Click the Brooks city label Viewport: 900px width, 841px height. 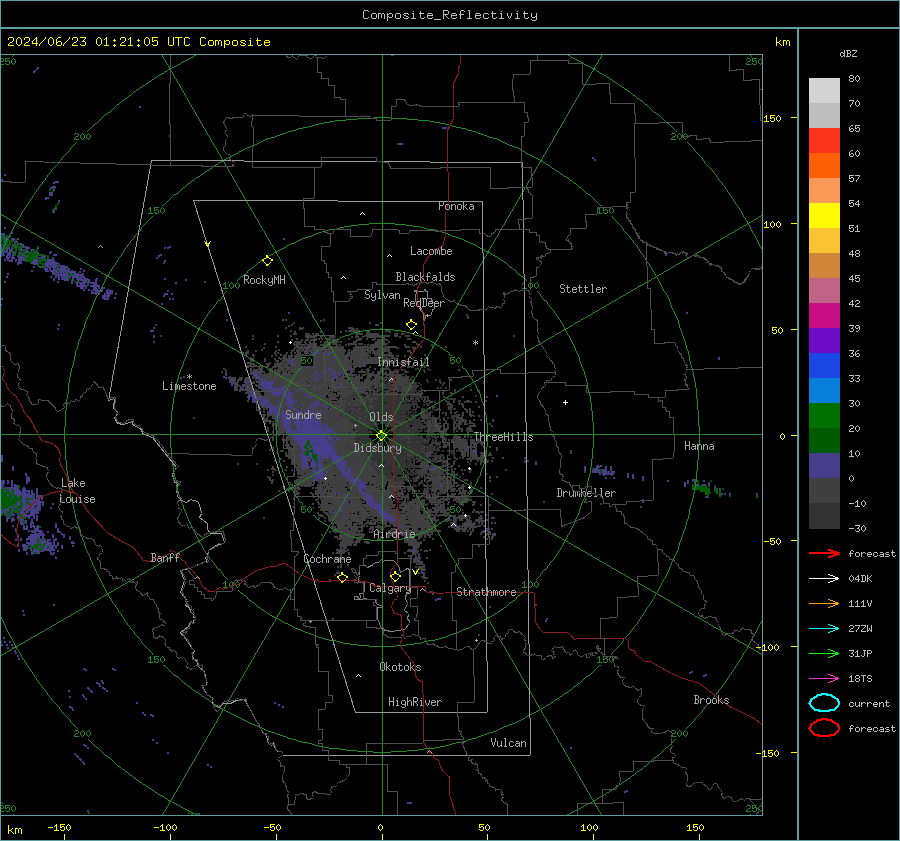point(711,700)
